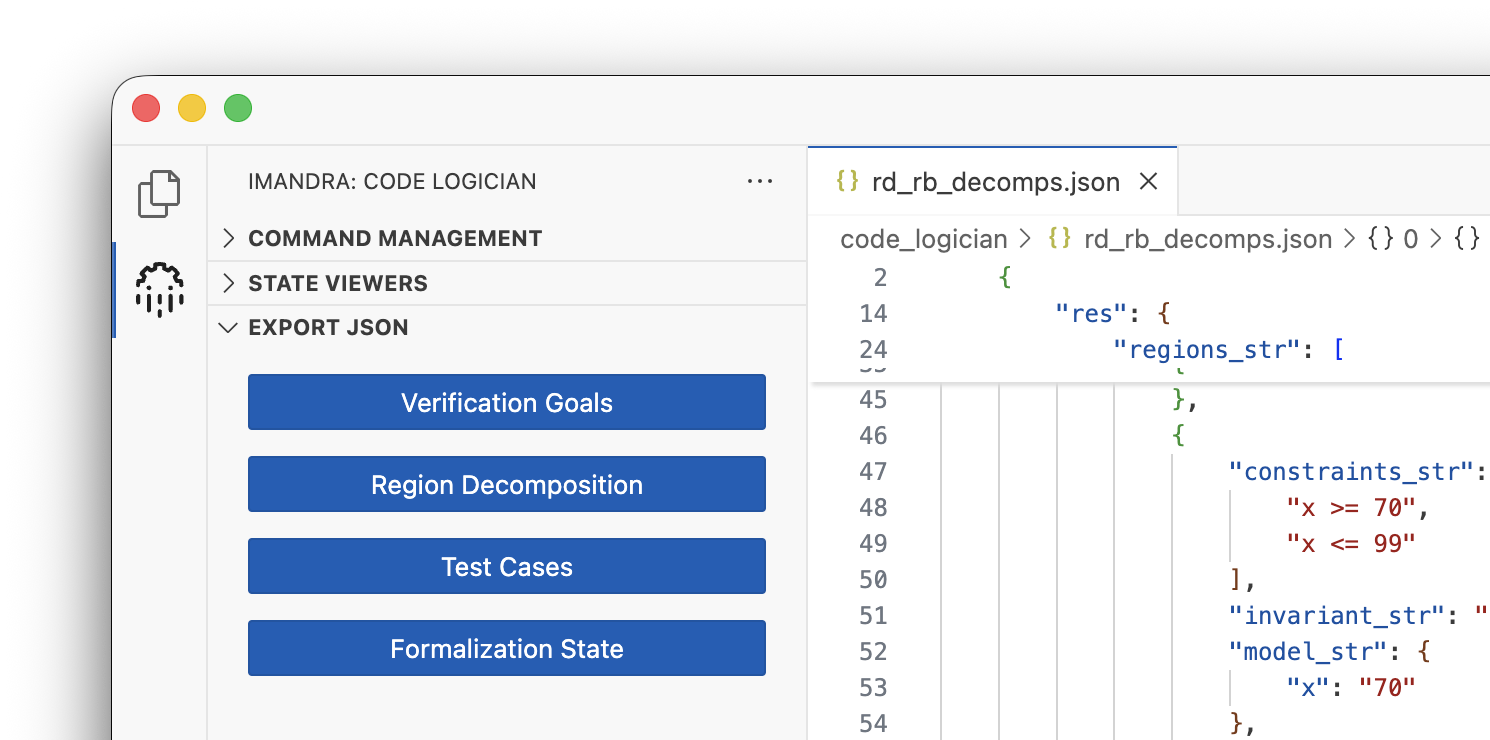Click line number 47 in the editor gutter
This screenshot has height=740, width=1490.
coord(871,471)
